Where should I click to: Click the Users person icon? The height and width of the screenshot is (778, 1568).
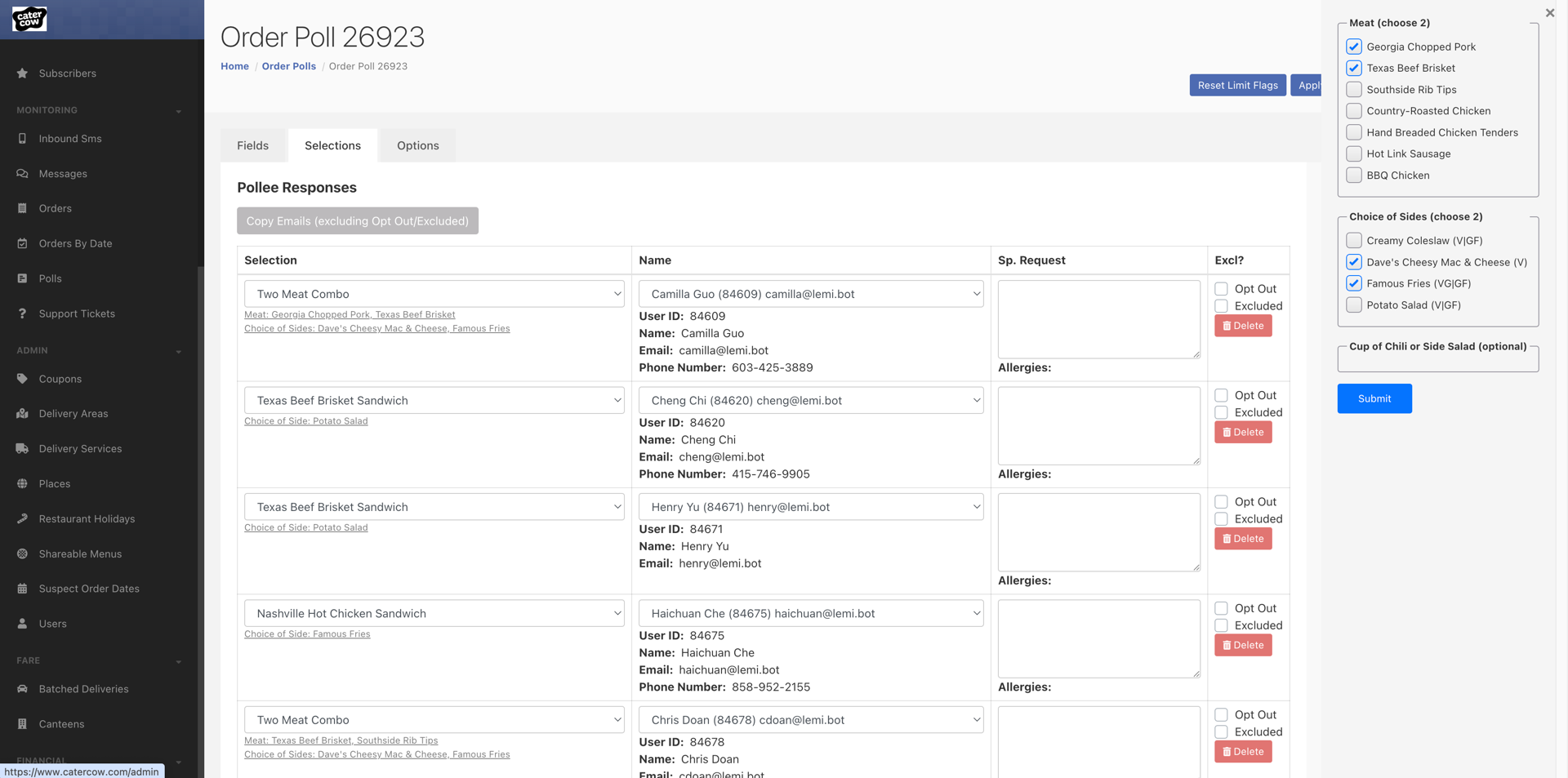point(22,624)
